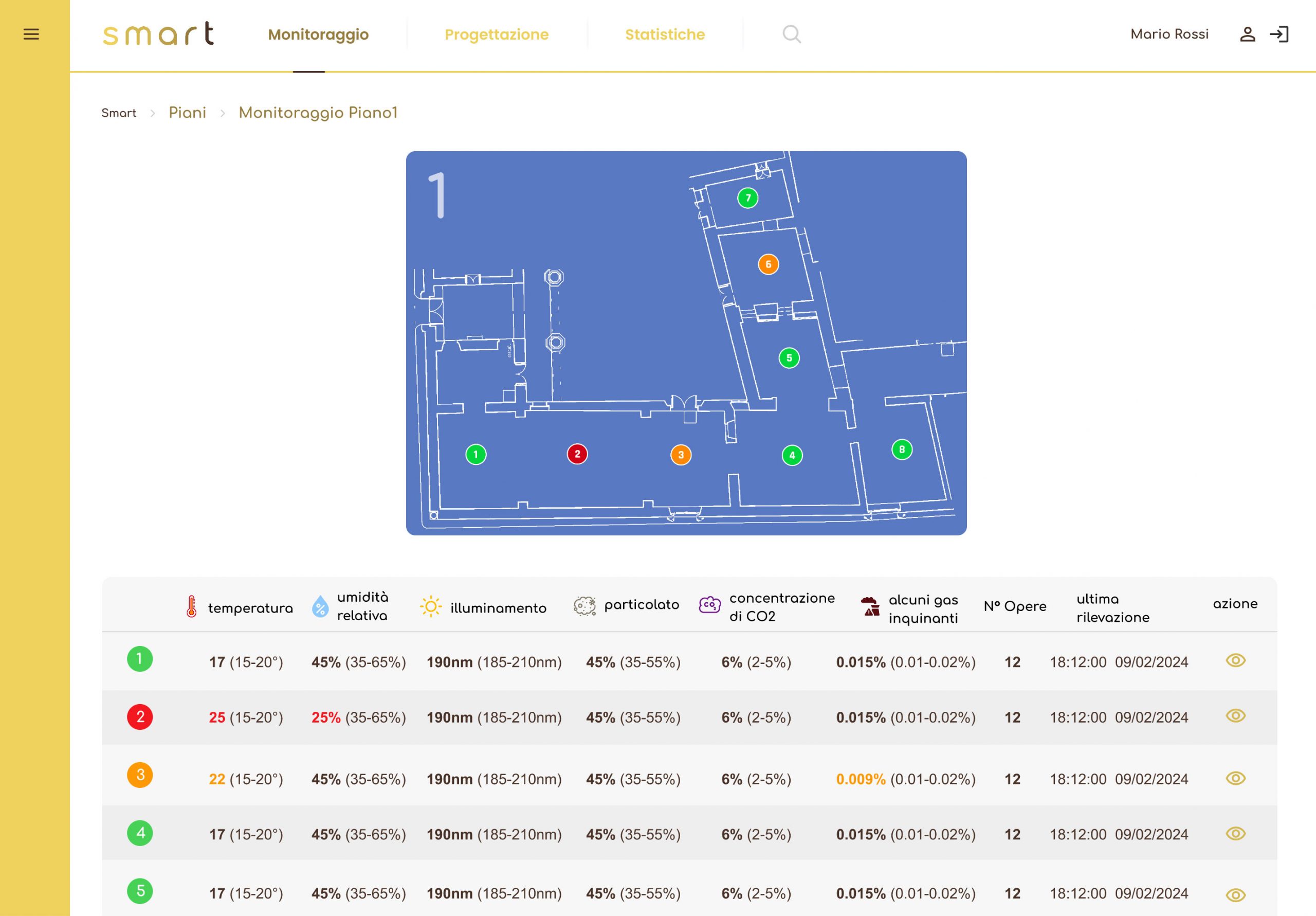
Task: Select red sensor marker 2 on floor plan
Action: coord(577,454)
